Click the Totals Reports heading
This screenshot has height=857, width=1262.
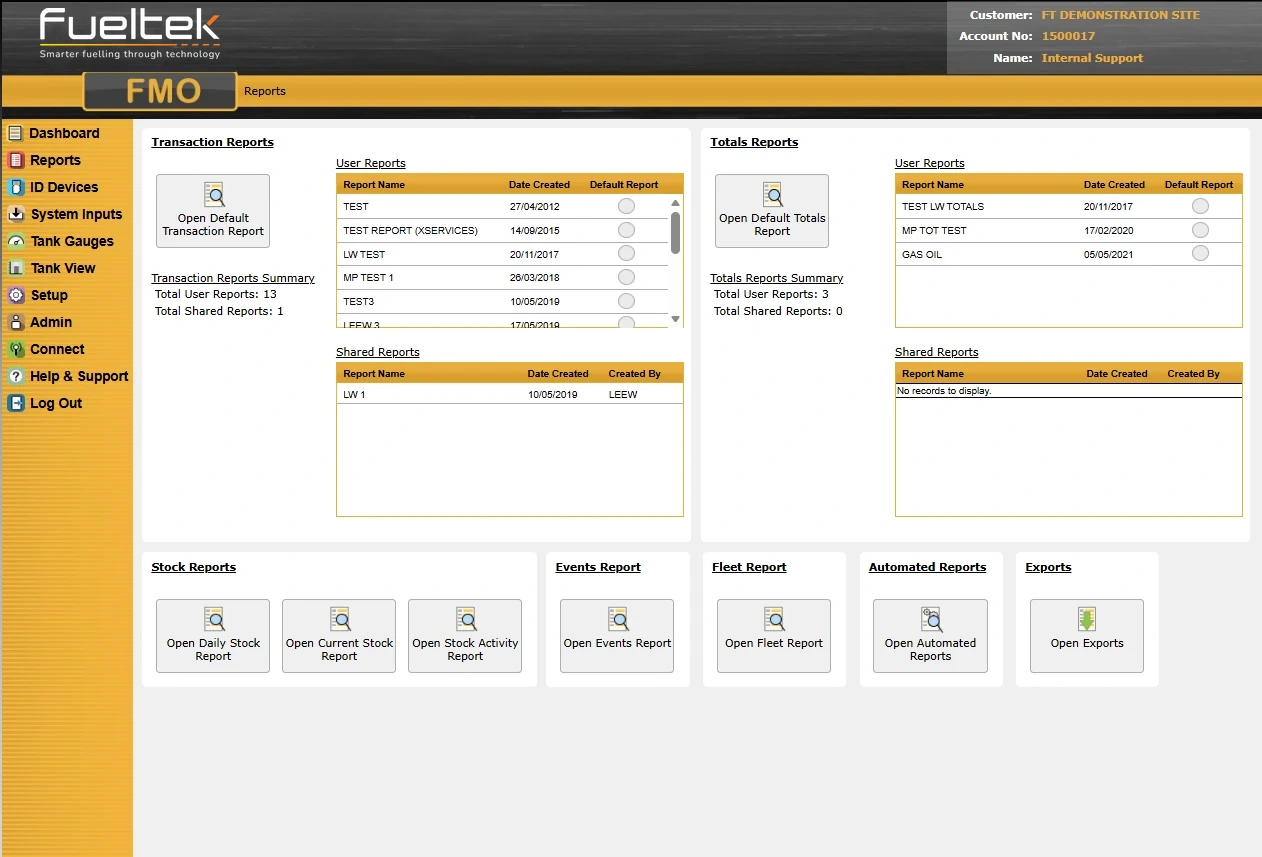pyautogui.click(x=754, y=142)
